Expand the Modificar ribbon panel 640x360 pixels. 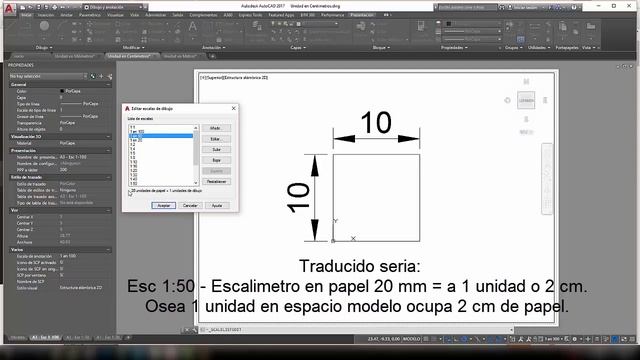pyautogui.click(x=133, y=48)
